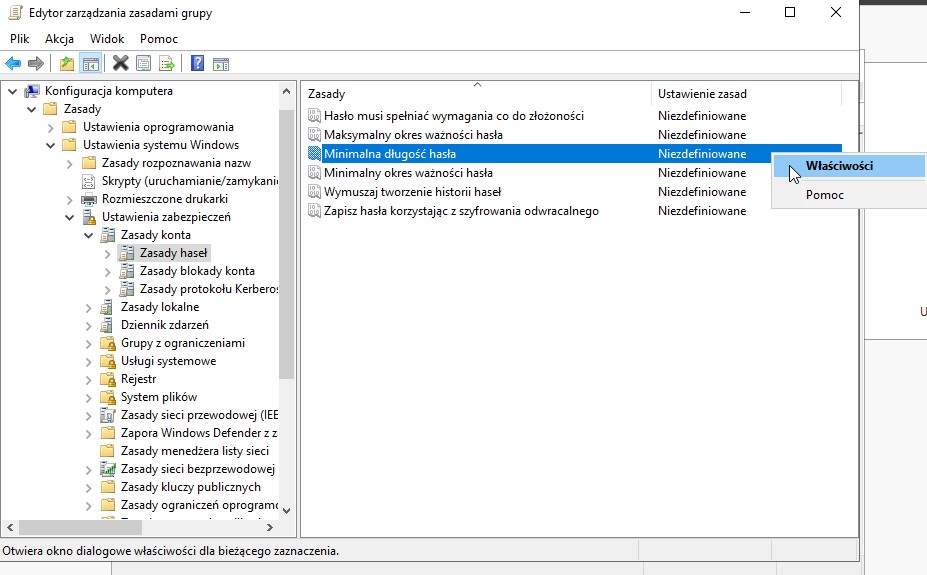This screenshot has height=575, width=927.
Task: Expand the Zasady lokalne tree node
Action: (x=89, y=307)
